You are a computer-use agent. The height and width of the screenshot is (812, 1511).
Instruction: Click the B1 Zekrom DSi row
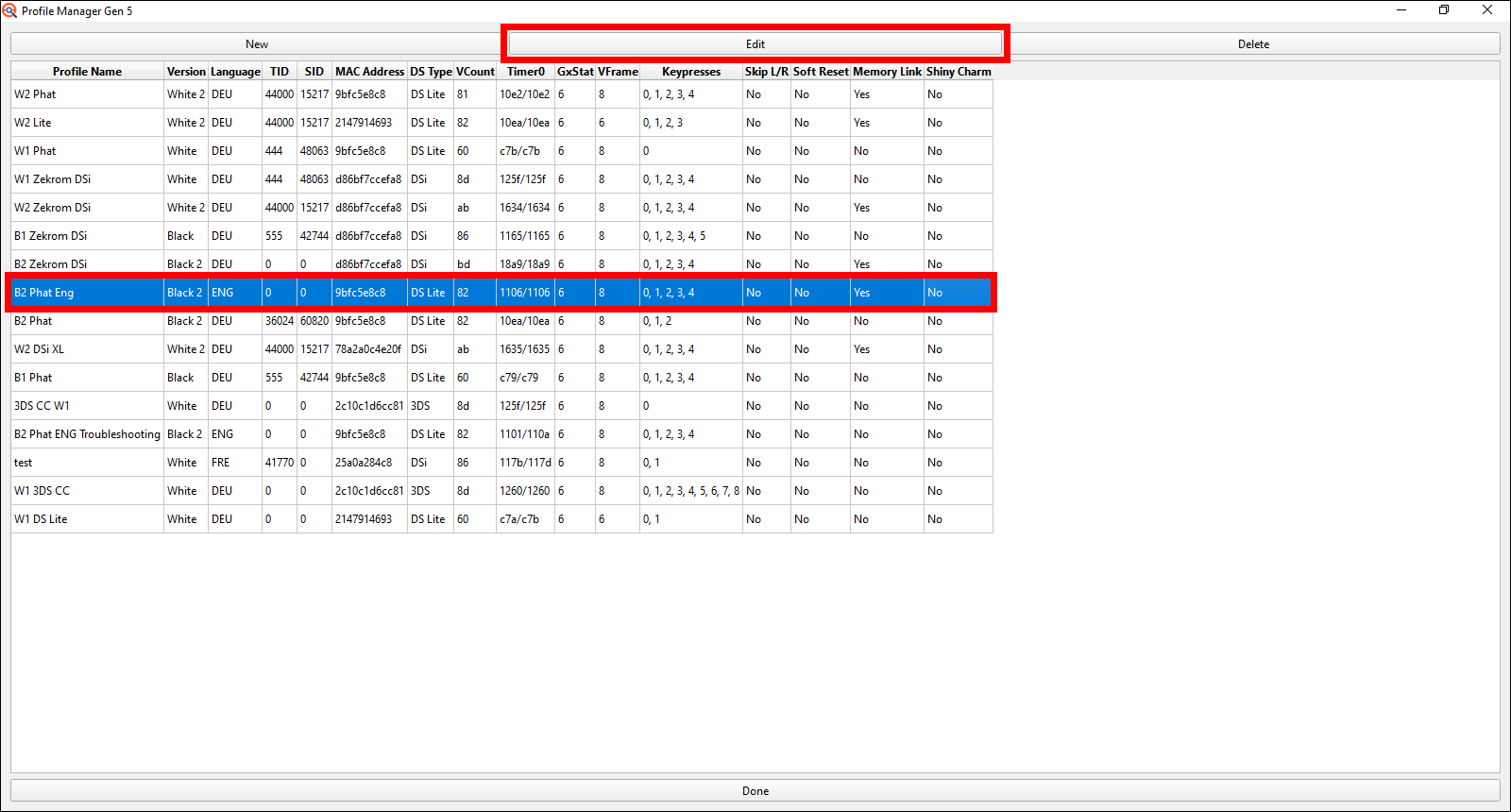pos(51,236)
